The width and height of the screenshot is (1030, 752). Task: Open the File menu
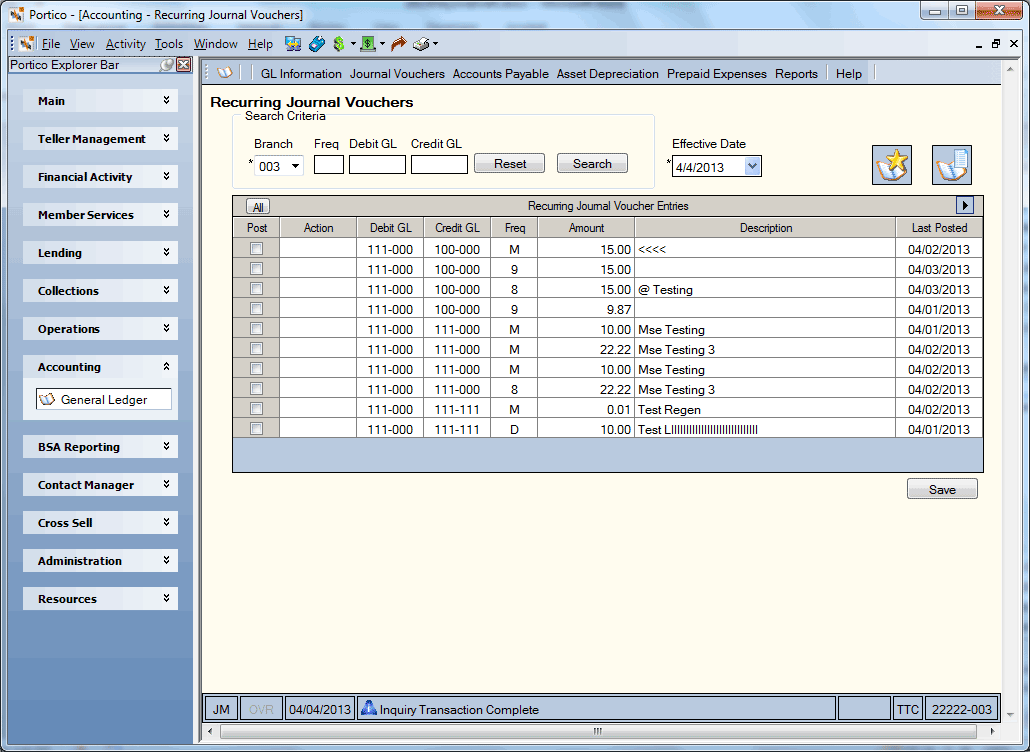pos(51,44)
